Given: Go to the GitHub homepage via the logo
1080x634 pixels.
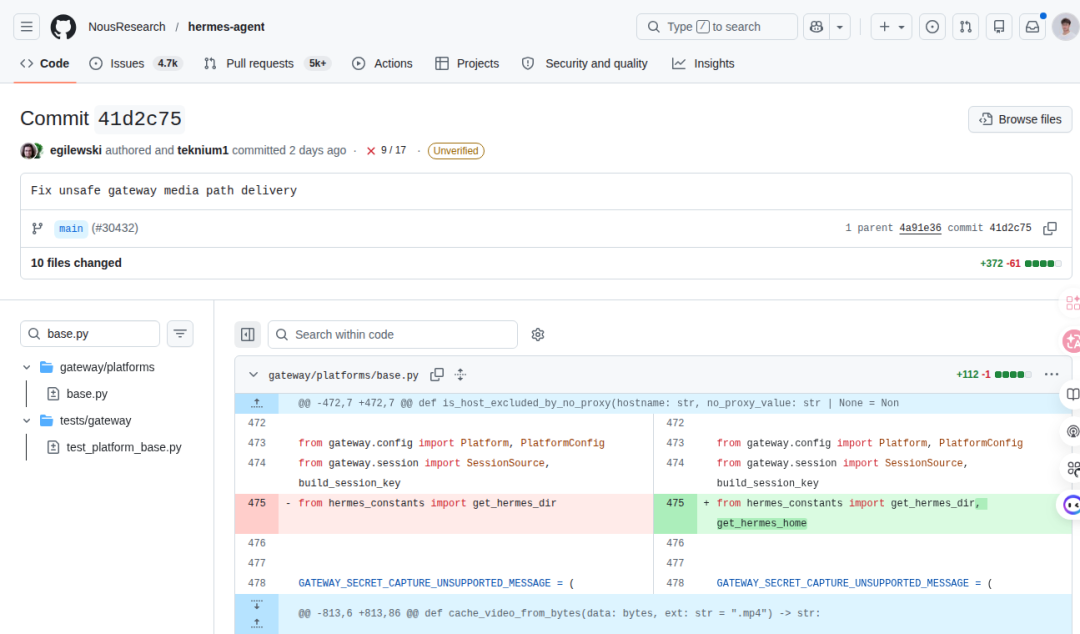Looking at the screenshot, I should 63,27.
